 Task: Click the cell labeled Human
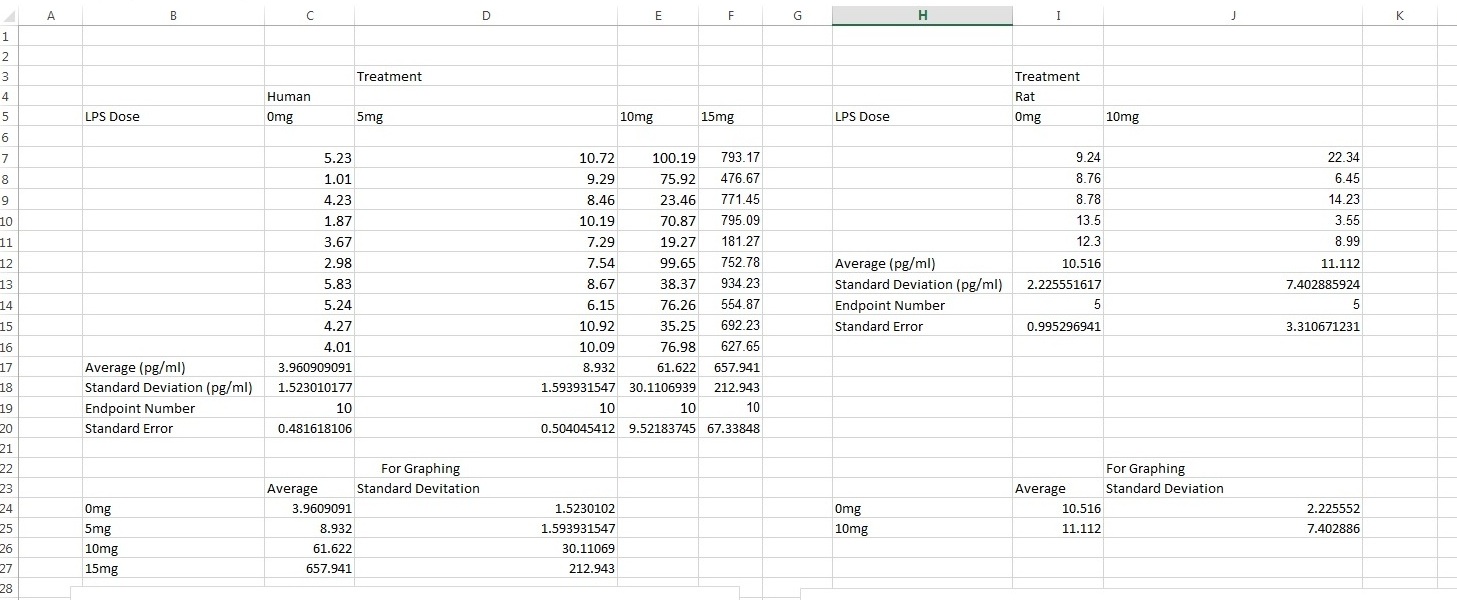pos(289,97)
